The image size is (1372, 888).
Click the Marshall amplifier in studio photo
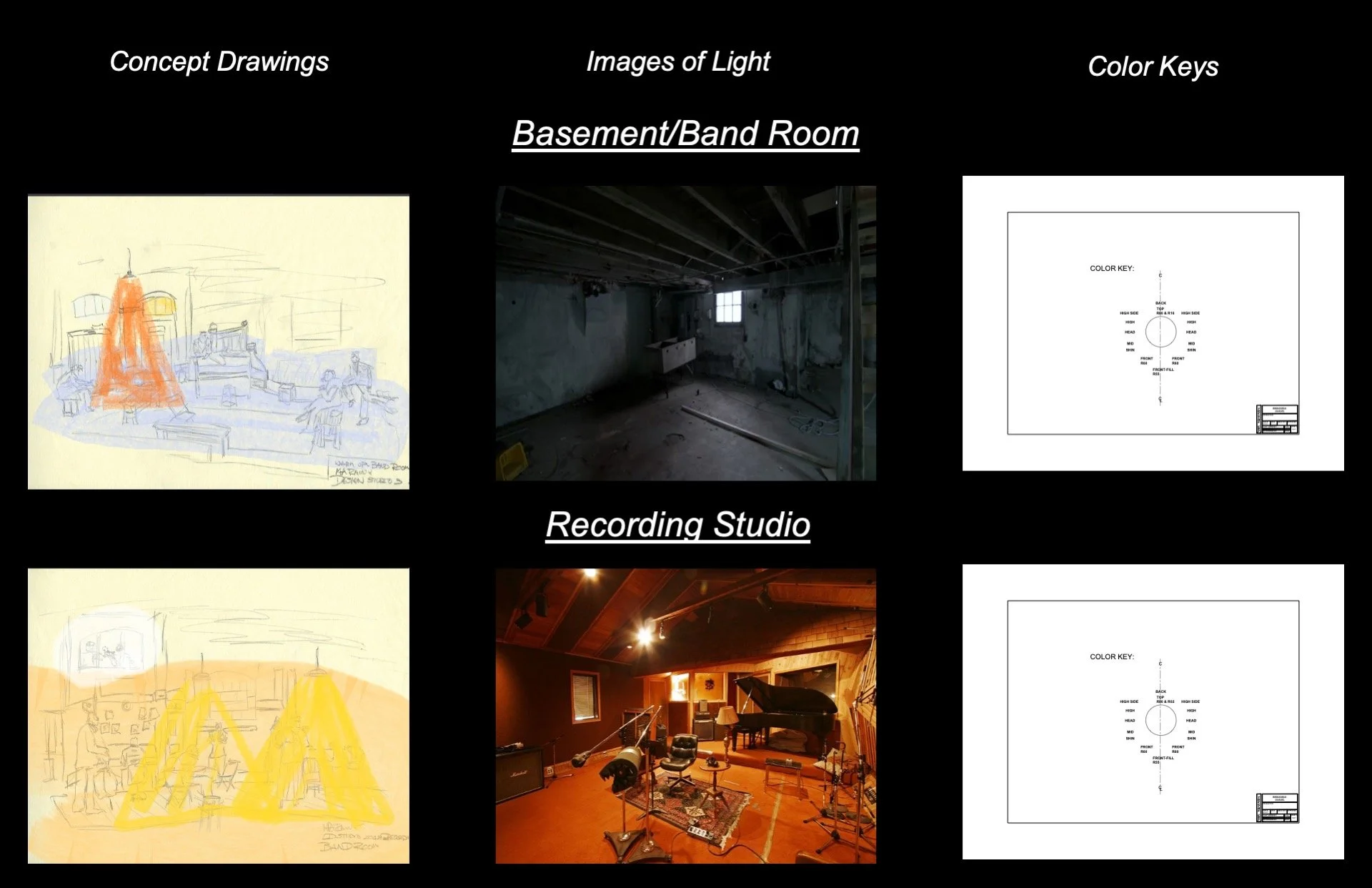pos(520,774)
